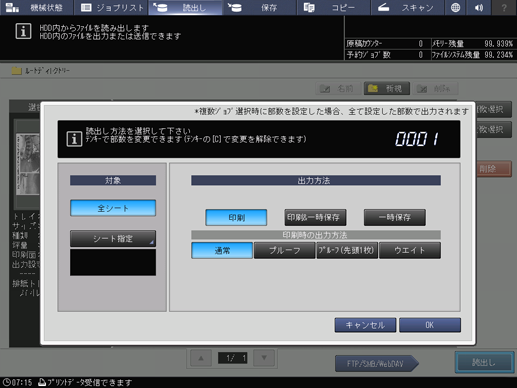Screen dimensions: 517x388
Task: Click the black sheet specification field
Action: [x=113, y=262]
